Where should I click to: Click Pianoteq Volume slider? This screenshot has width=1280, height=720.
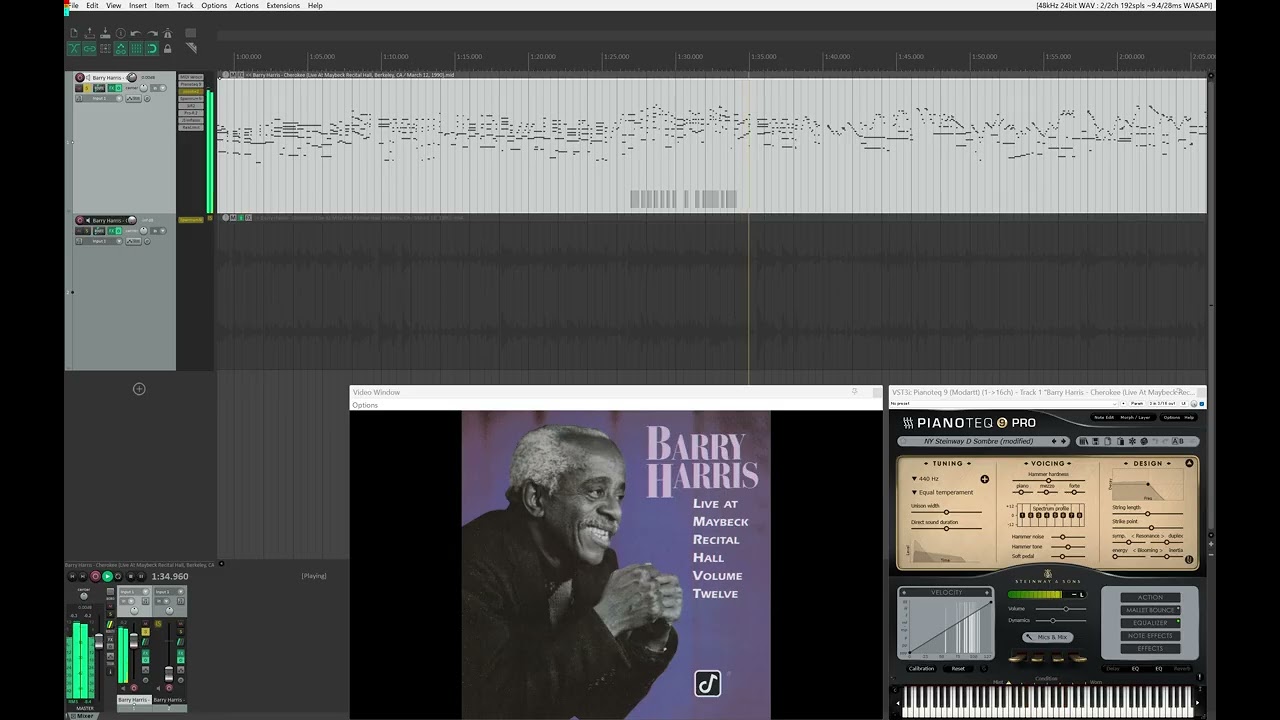coord(1061,609)
